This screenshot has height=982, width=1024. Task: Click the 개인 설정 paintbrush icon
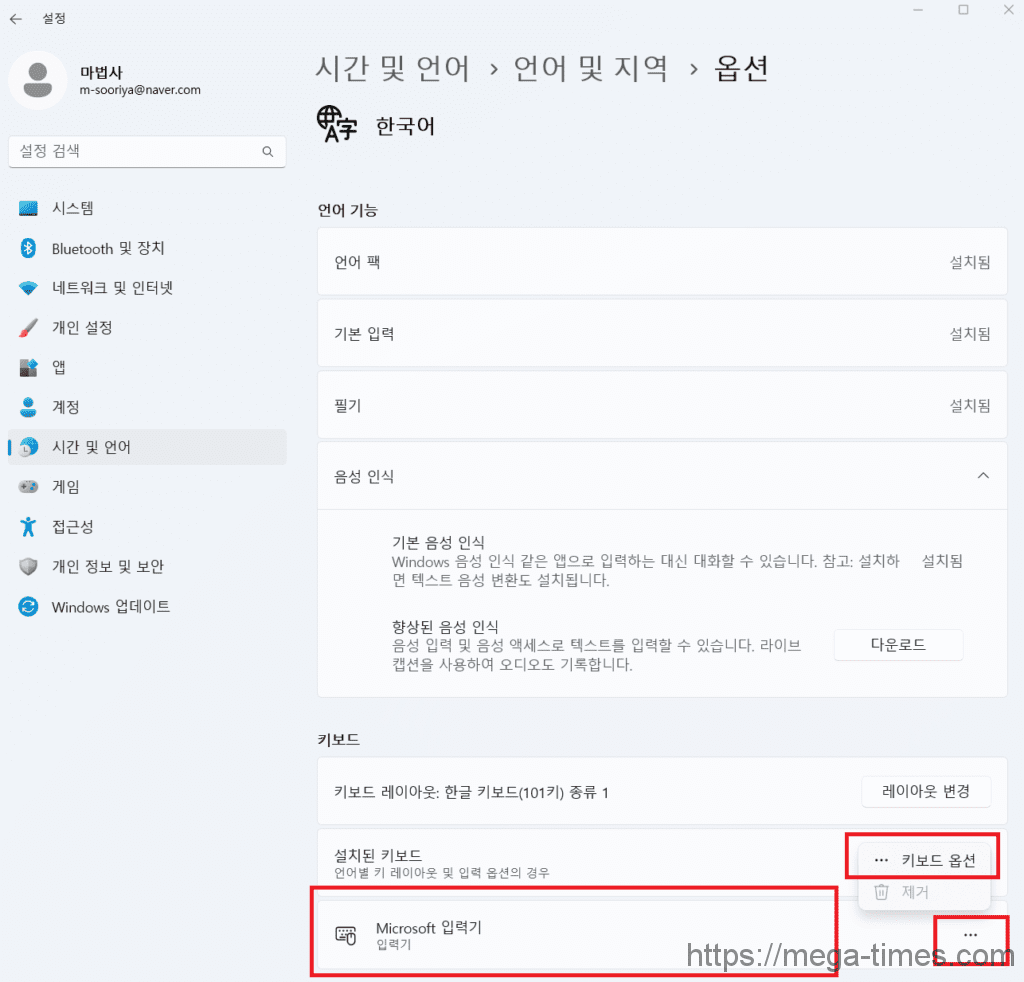coord(29,328)
